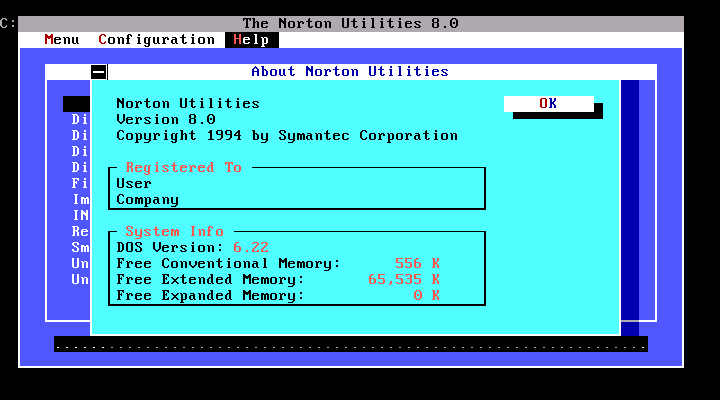Click the OK button
The width and height of the screenshot is (720, 400).
pos(549,104)
